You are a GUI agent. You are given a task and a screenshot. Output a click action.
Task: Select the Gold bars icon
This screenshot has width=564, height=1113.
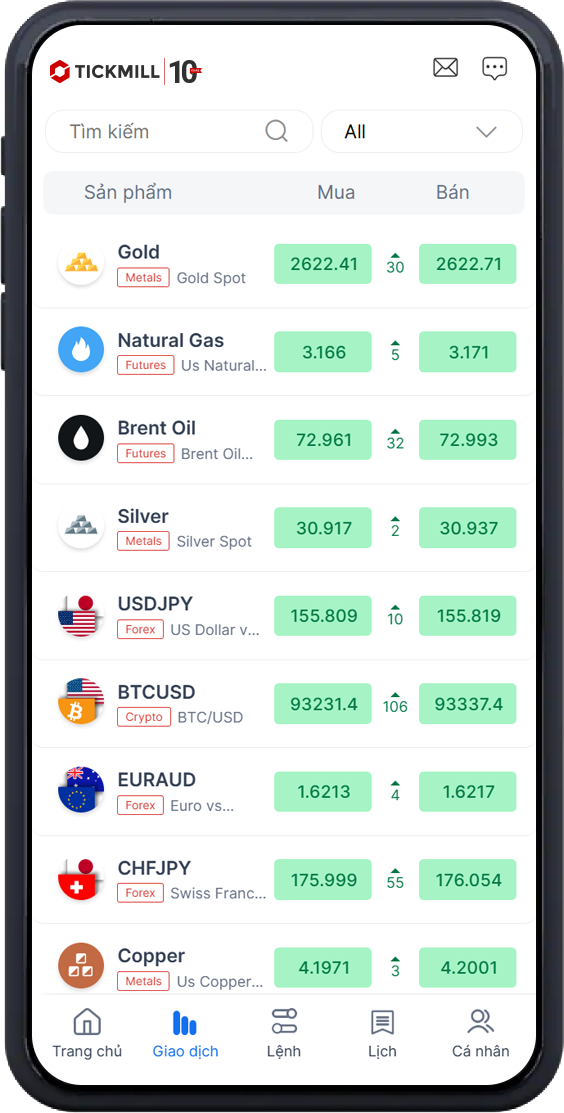[81, 263]
